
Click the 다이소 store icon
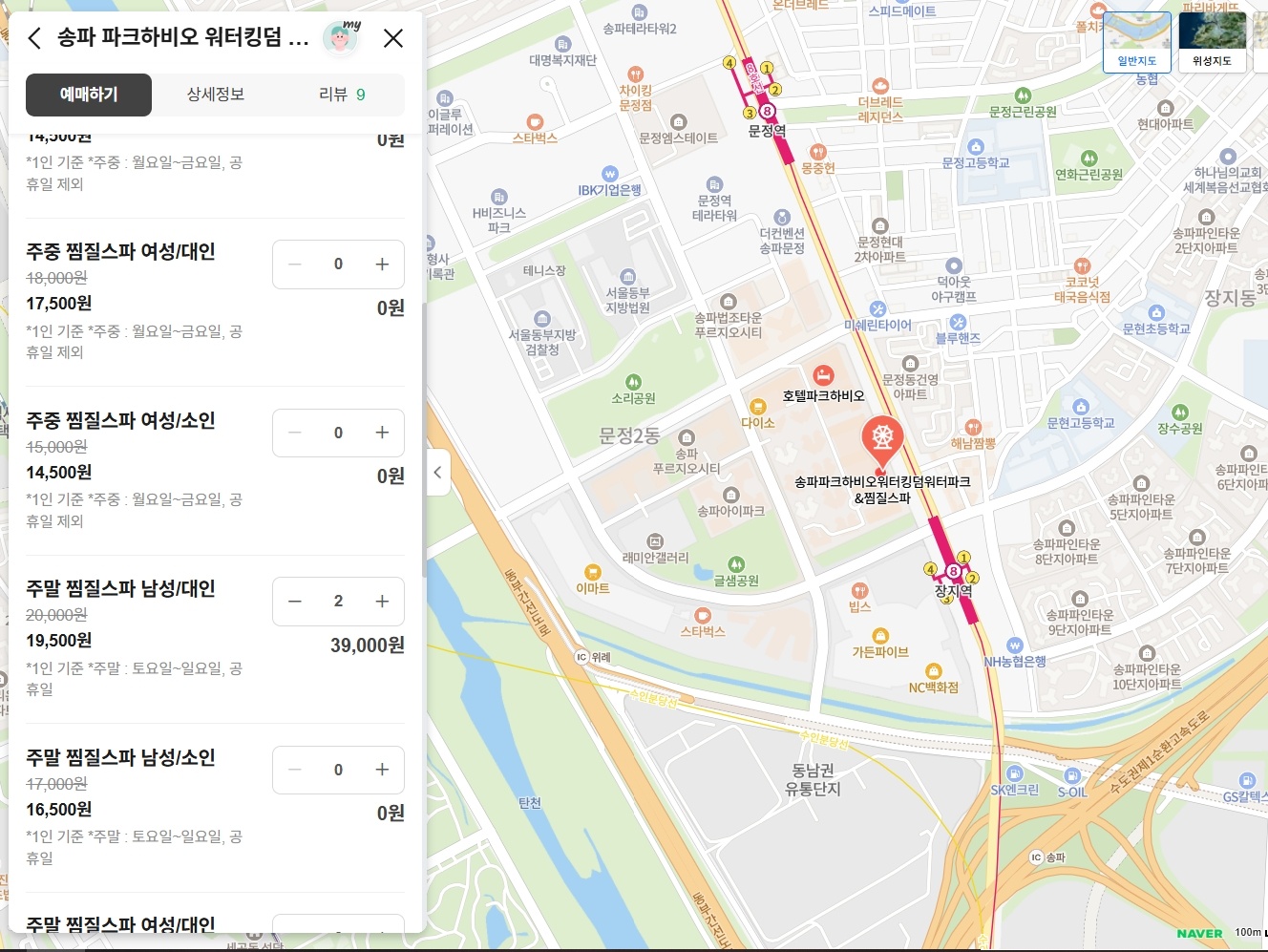pyautogui.click(x=757, y=407)
